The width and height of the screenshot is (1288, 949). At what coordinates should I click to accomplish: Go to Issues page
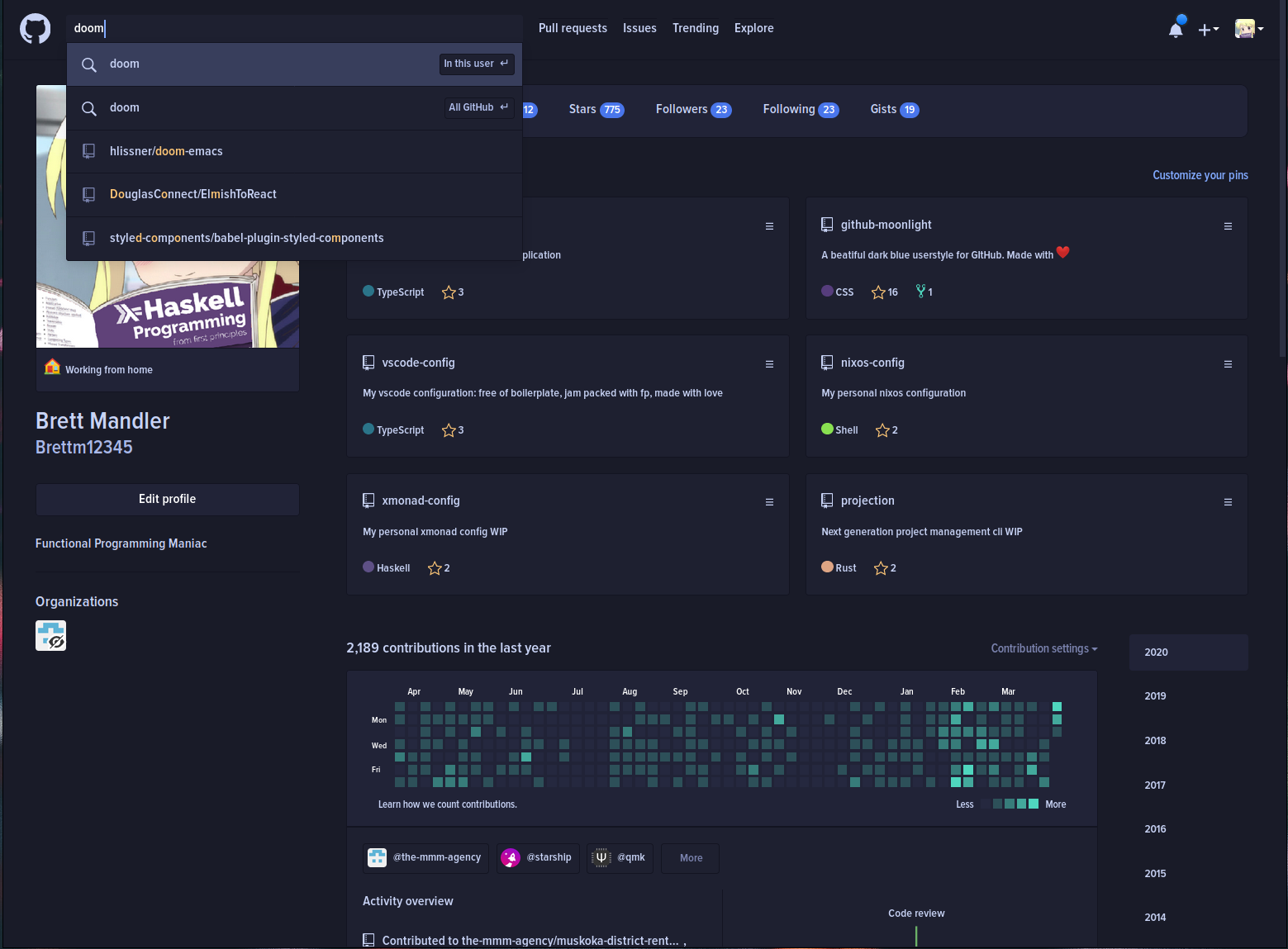[639, 28]
